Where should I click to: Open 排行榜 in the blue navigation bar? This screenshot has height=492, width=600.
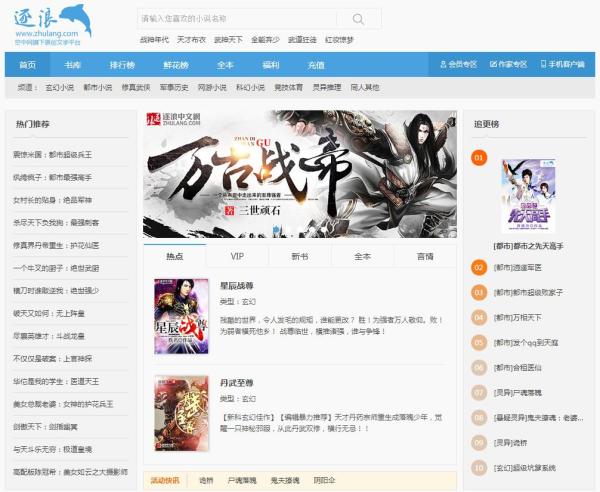pos(122,65)
